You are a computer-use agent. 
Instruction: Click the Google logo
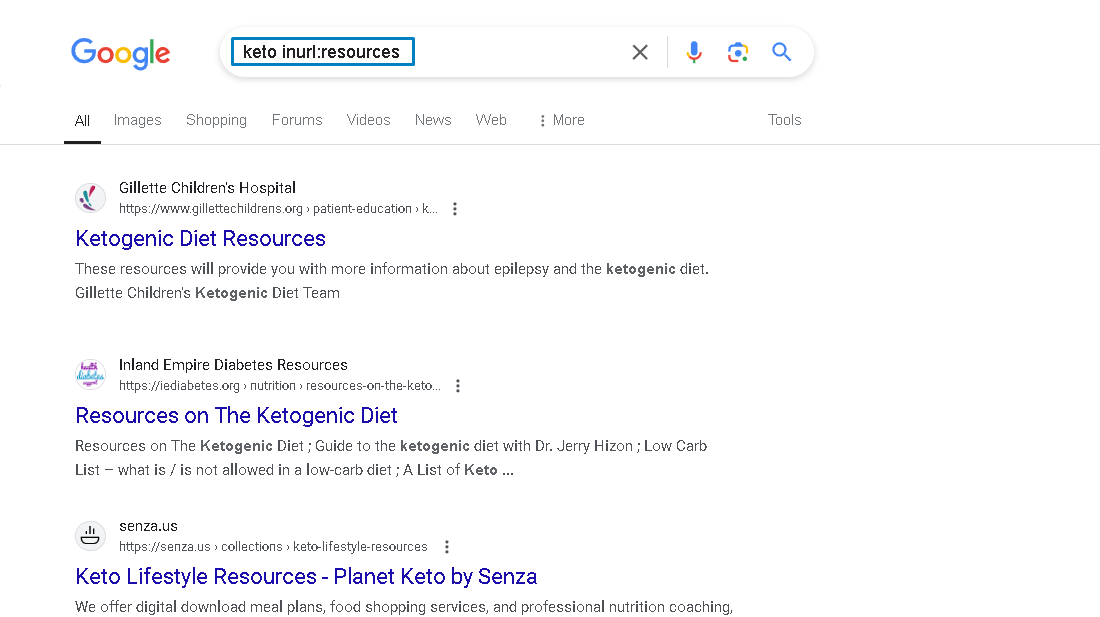pyautogui.click(x=121, y=53)
